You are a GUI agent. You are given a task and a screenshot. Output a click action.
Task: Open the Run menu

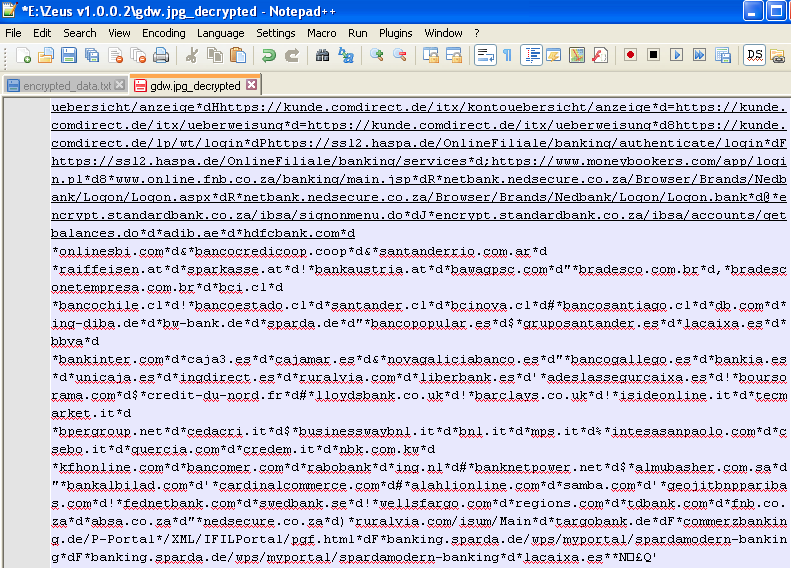358,33
